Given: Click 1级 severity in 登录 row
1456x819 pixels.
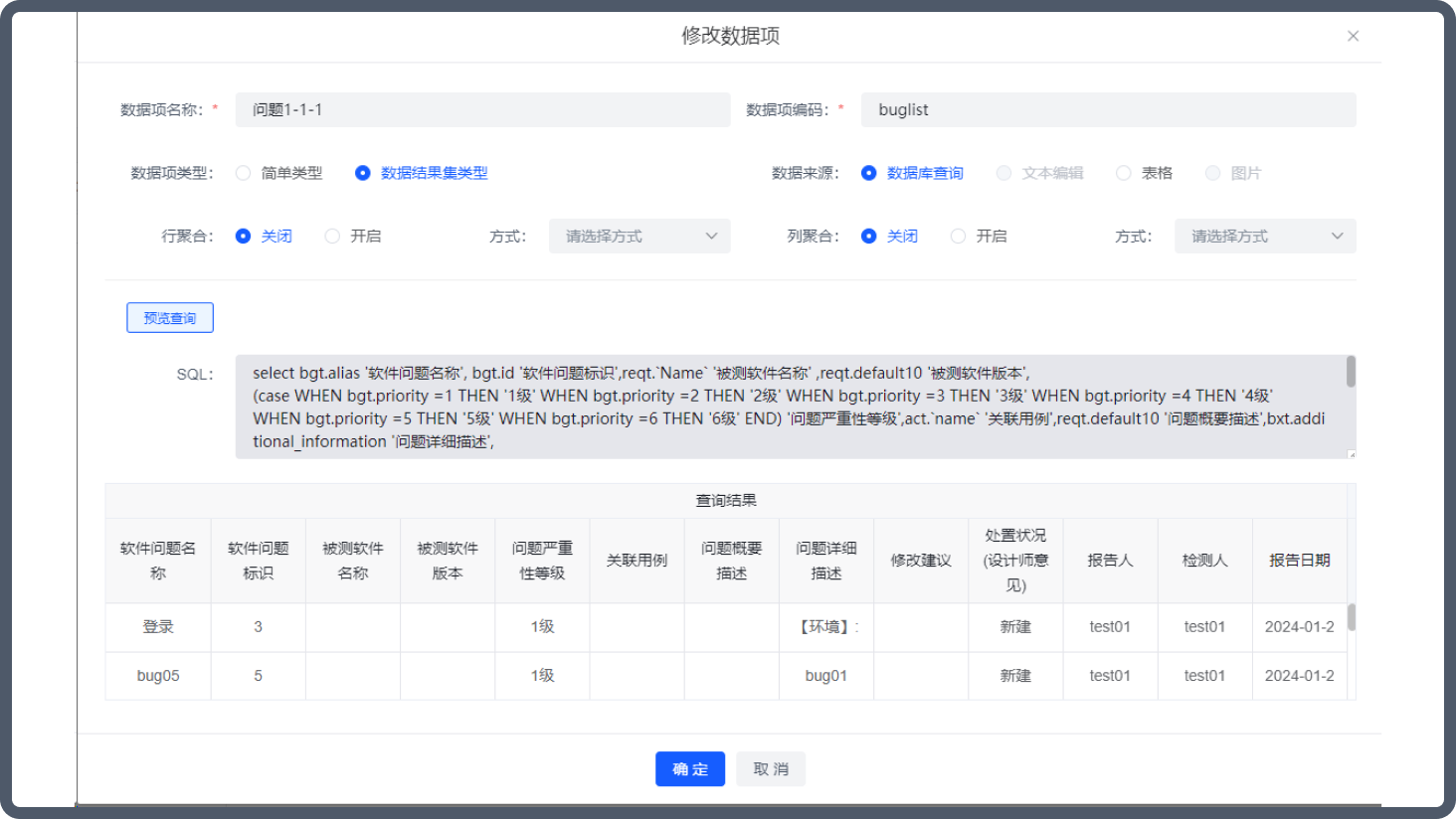Looking at the screenshot, I should (542, 627).
